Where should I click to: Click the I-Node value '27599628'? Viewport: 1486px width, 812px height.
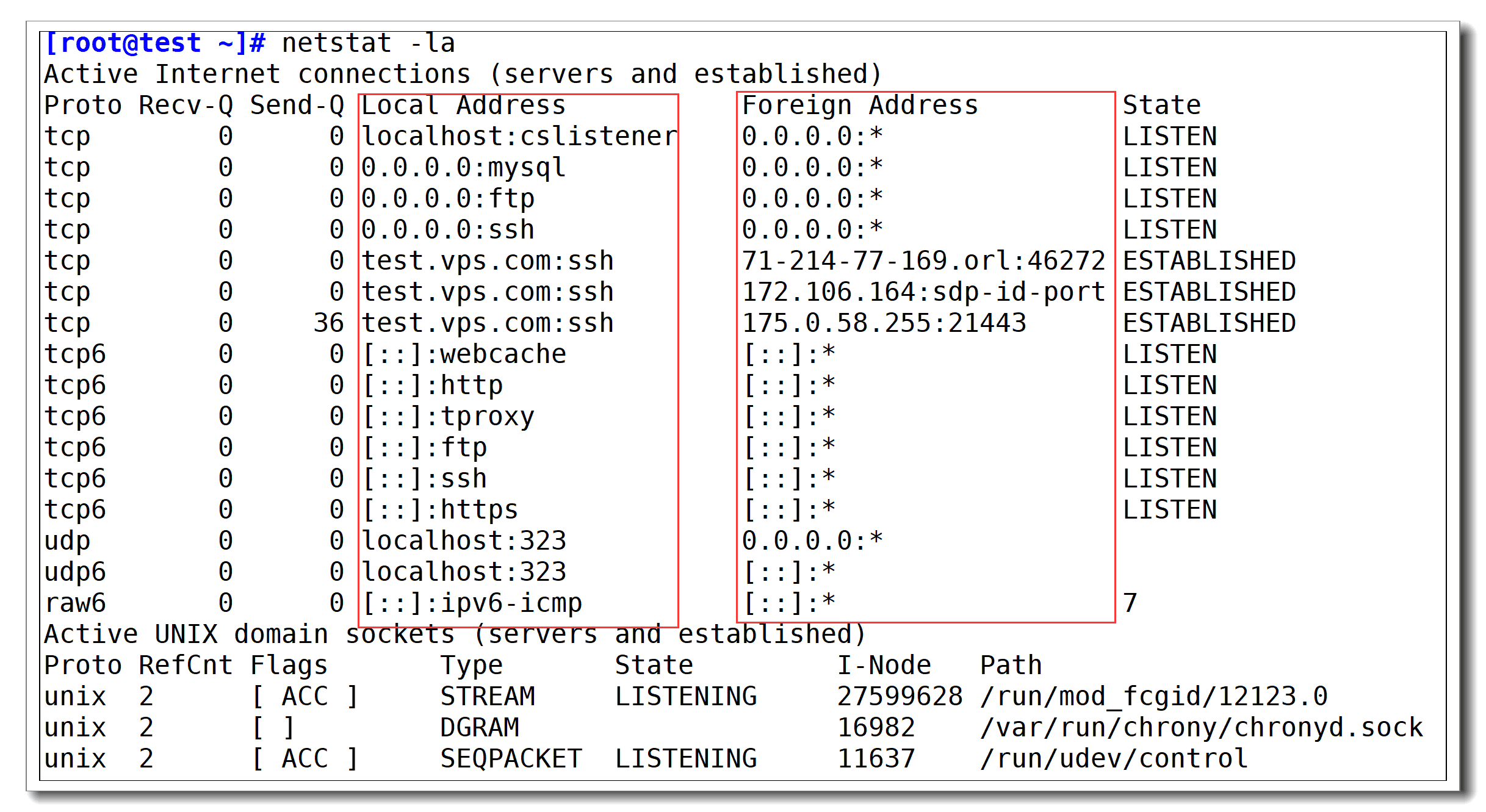click(x=900, y=697)
